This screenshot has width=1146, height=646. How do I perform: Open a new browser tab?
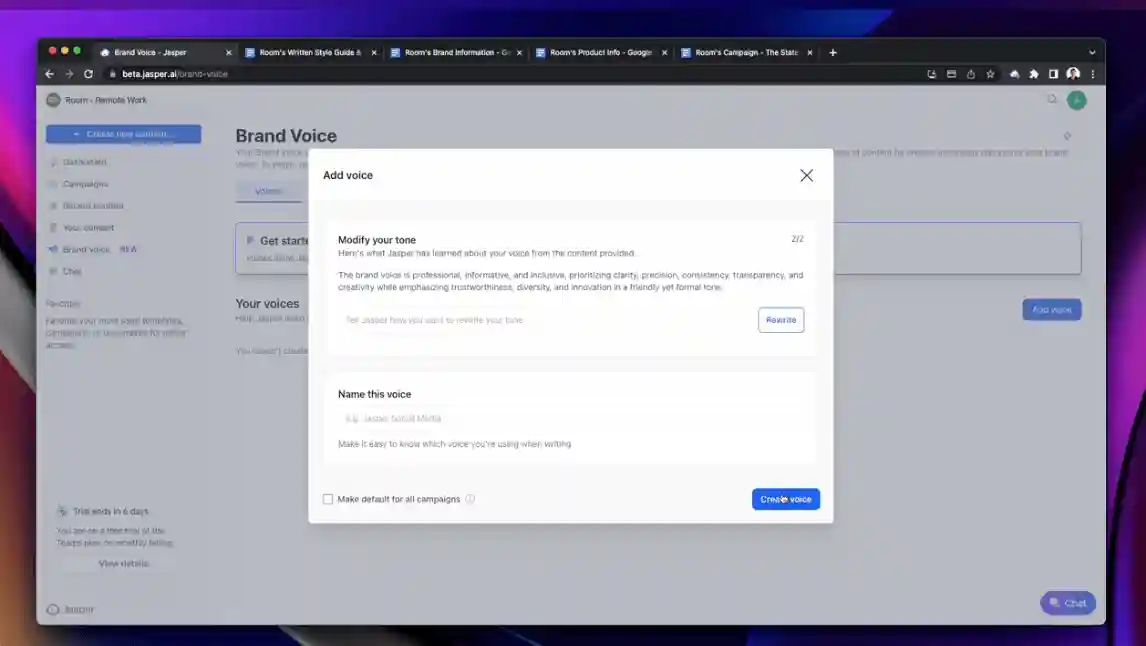[833, 53]
